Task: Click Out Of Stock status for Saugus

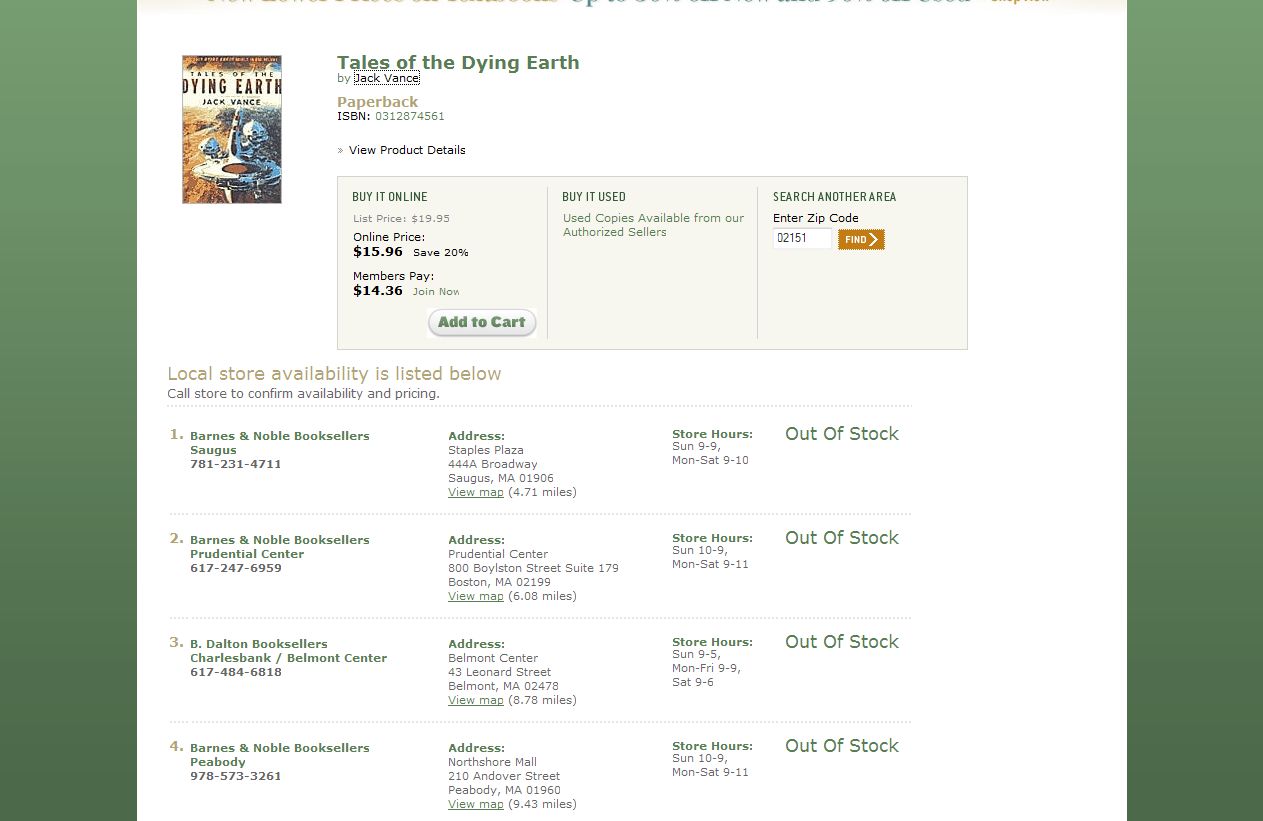Action: point(842,434)
